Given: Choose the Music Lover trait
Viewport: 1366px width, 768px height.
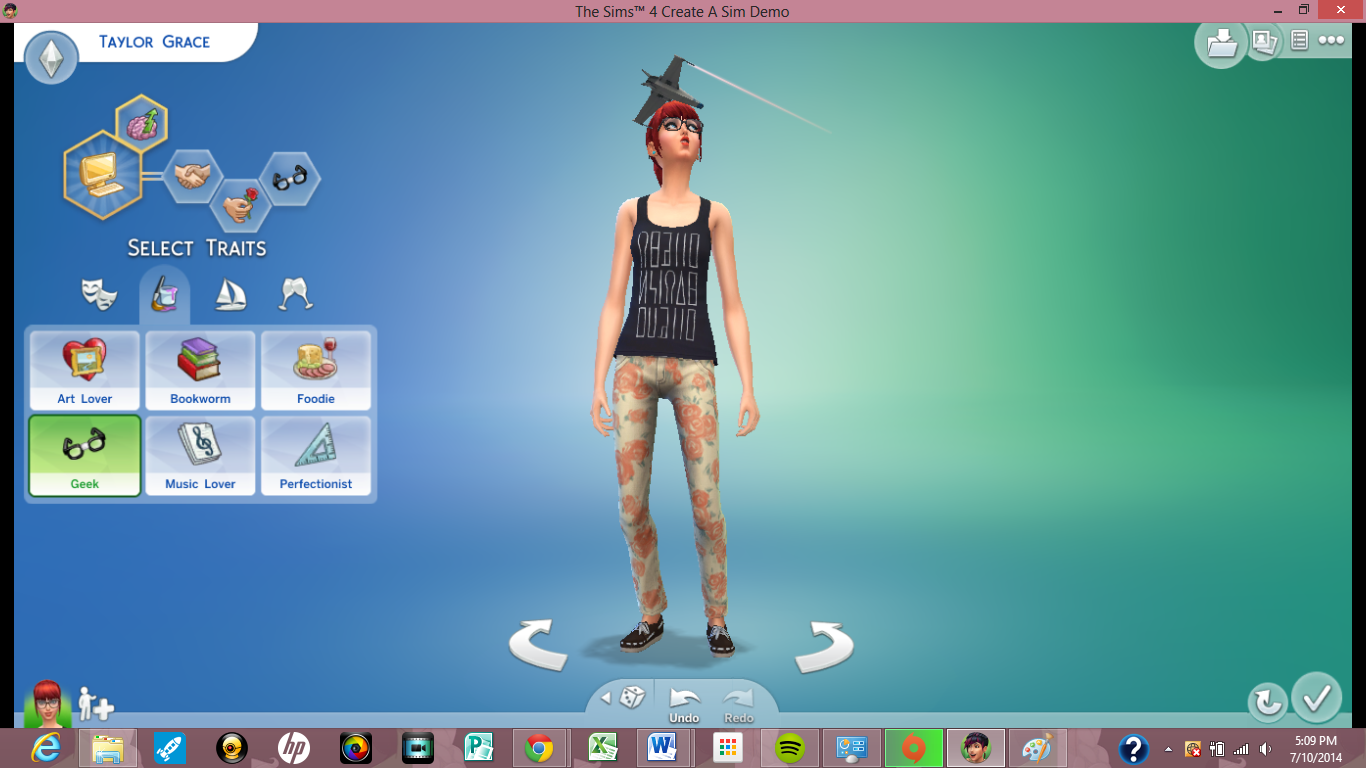Looking at the screenshot, I should [200, 455].
